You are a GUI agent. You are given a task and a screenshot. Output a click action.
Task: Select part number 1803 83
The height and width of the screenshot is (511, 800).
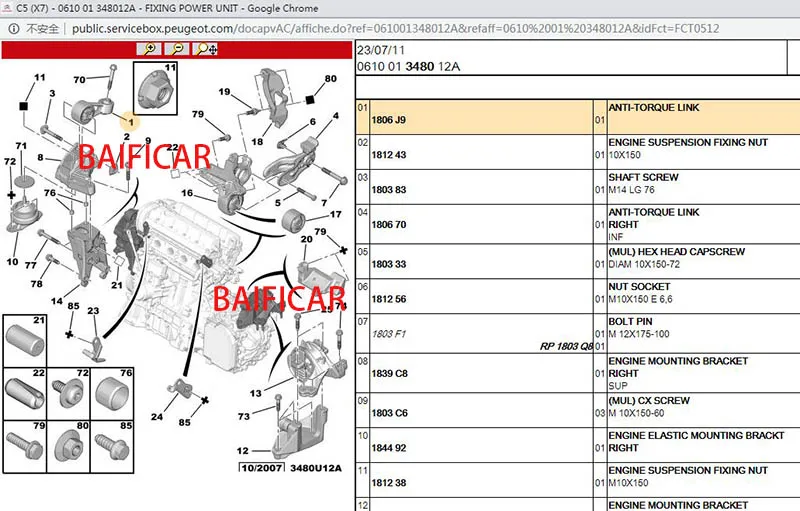[389, 190]
